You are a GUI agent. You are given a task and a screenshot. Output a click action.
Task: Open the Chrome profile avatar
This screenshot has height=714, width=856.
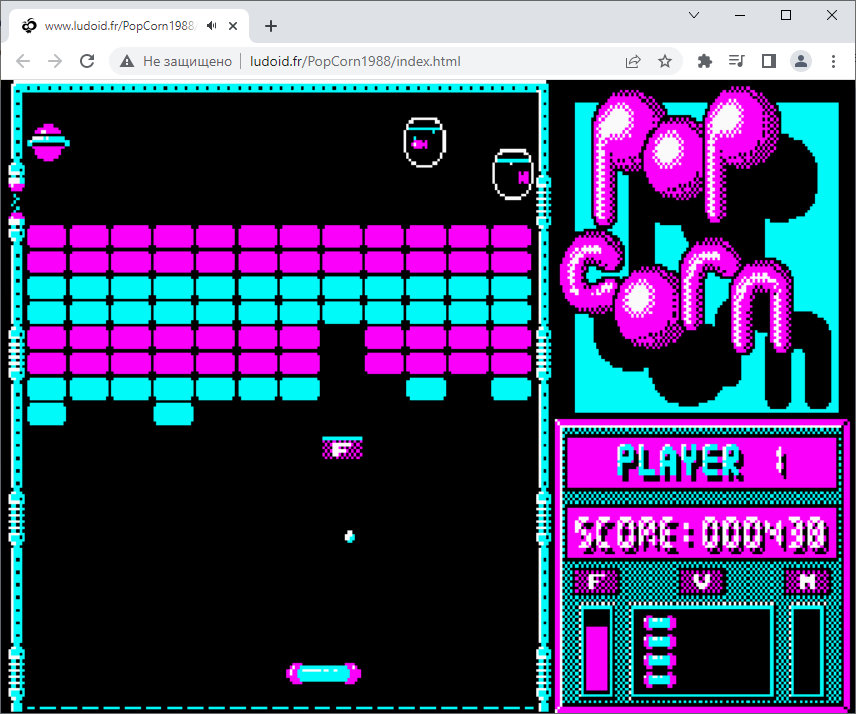point(801,61)
